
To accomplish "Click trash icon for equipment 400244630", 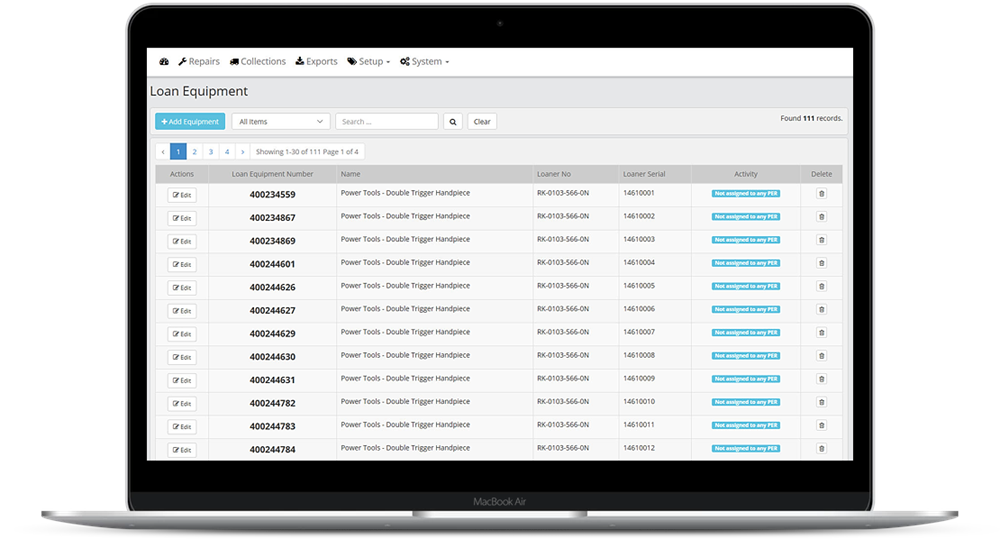I will click(x=821, y=356).
